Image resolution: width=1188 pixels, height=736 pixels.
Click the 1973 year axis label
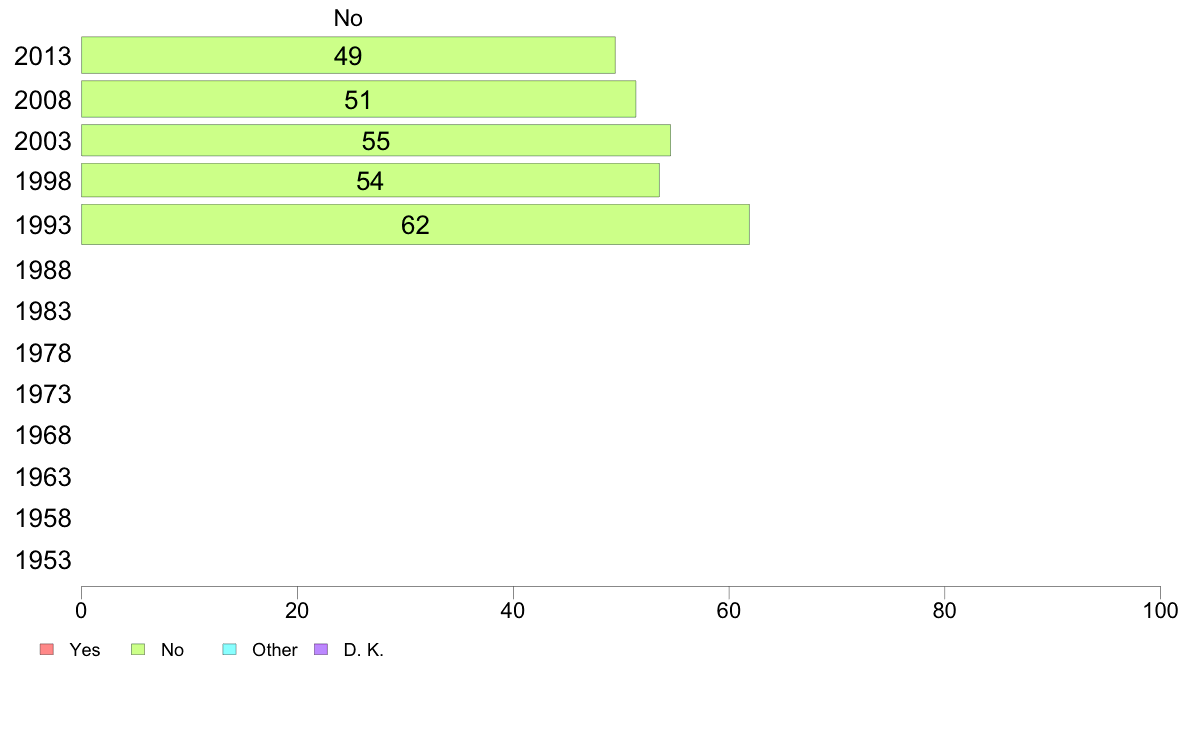43,394
